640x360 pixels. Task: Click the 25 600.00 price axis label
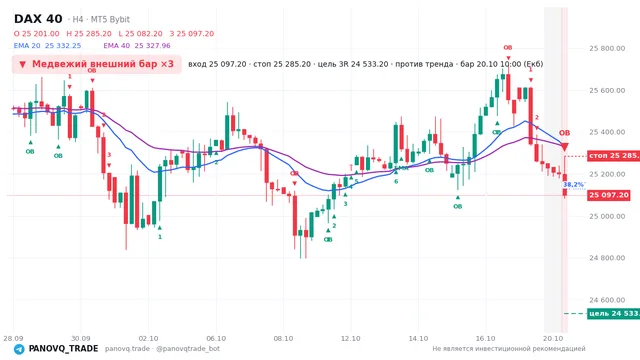(x=607, y=90)
